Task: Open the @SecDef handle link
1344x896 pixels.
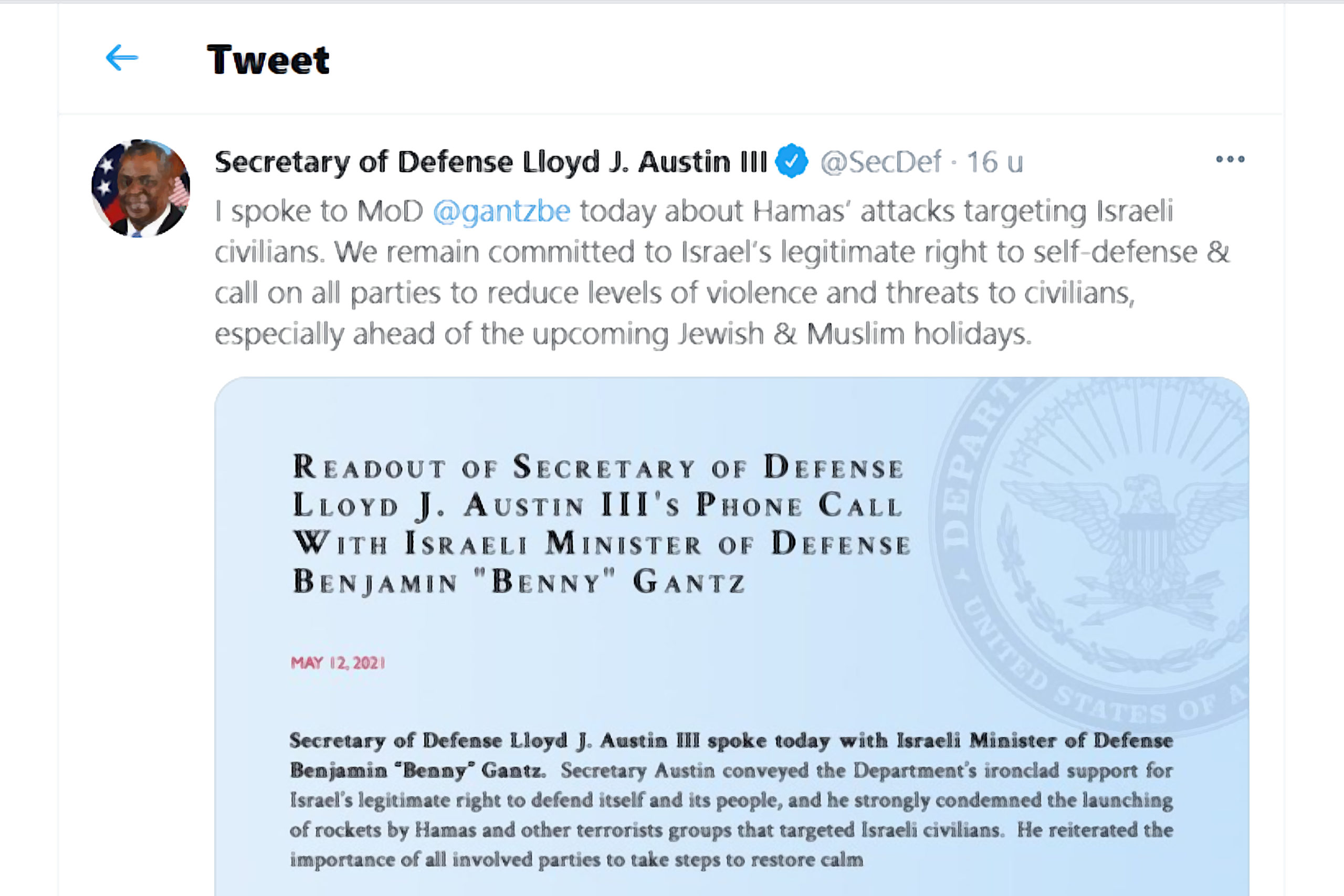Action: point(880,162)
